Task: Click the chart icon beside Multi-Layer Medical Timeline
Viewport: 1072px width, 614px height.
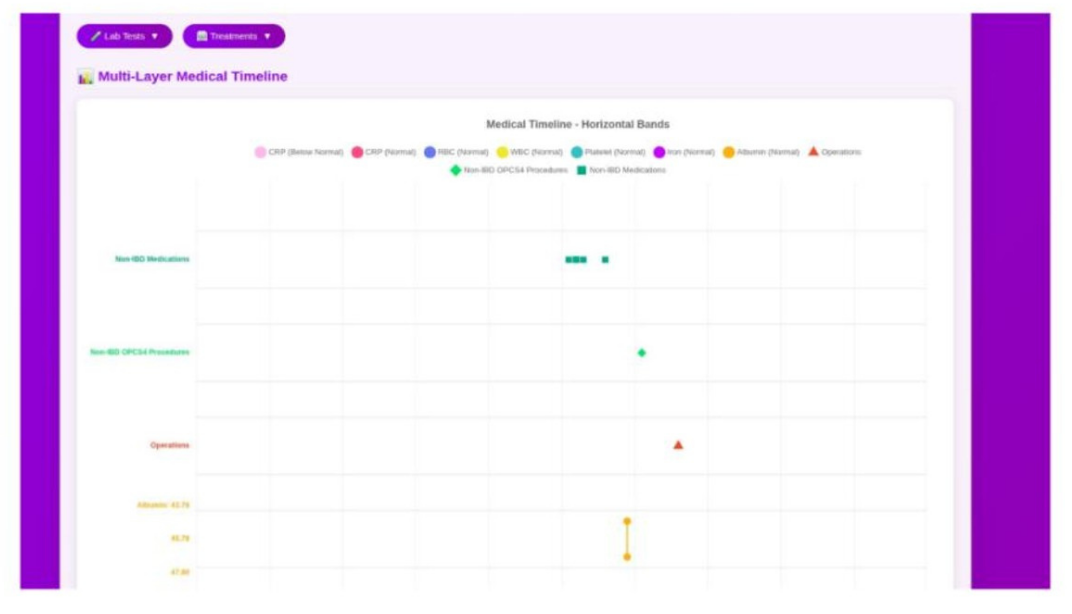Action: [x=86, y=77]
